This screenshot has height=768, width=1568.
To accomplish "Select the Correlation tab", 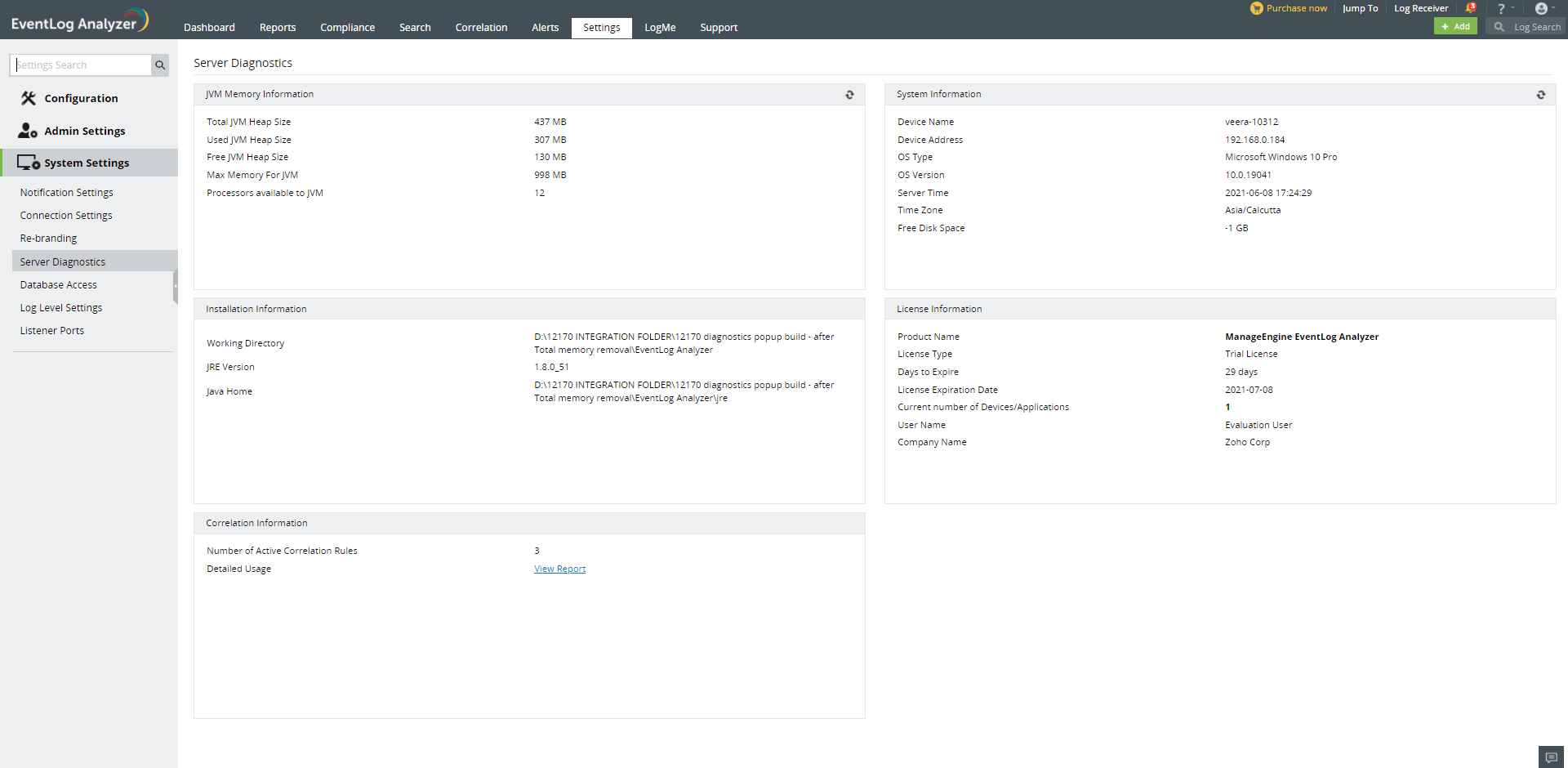I will [481, 28].
